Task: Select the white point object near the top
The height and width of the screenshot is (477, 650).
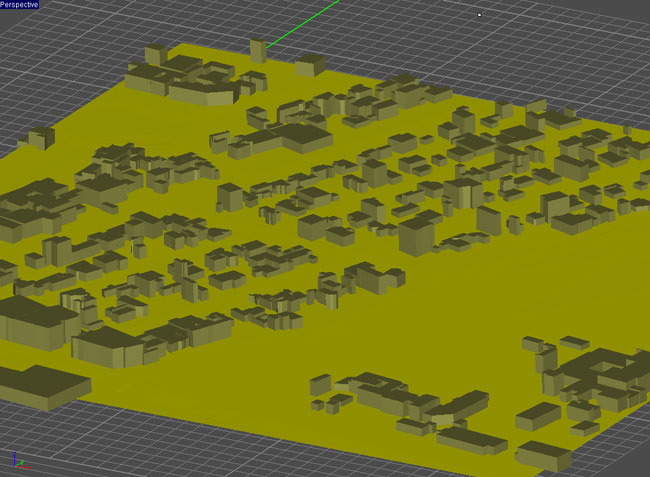Action: [x=480, y=15]
